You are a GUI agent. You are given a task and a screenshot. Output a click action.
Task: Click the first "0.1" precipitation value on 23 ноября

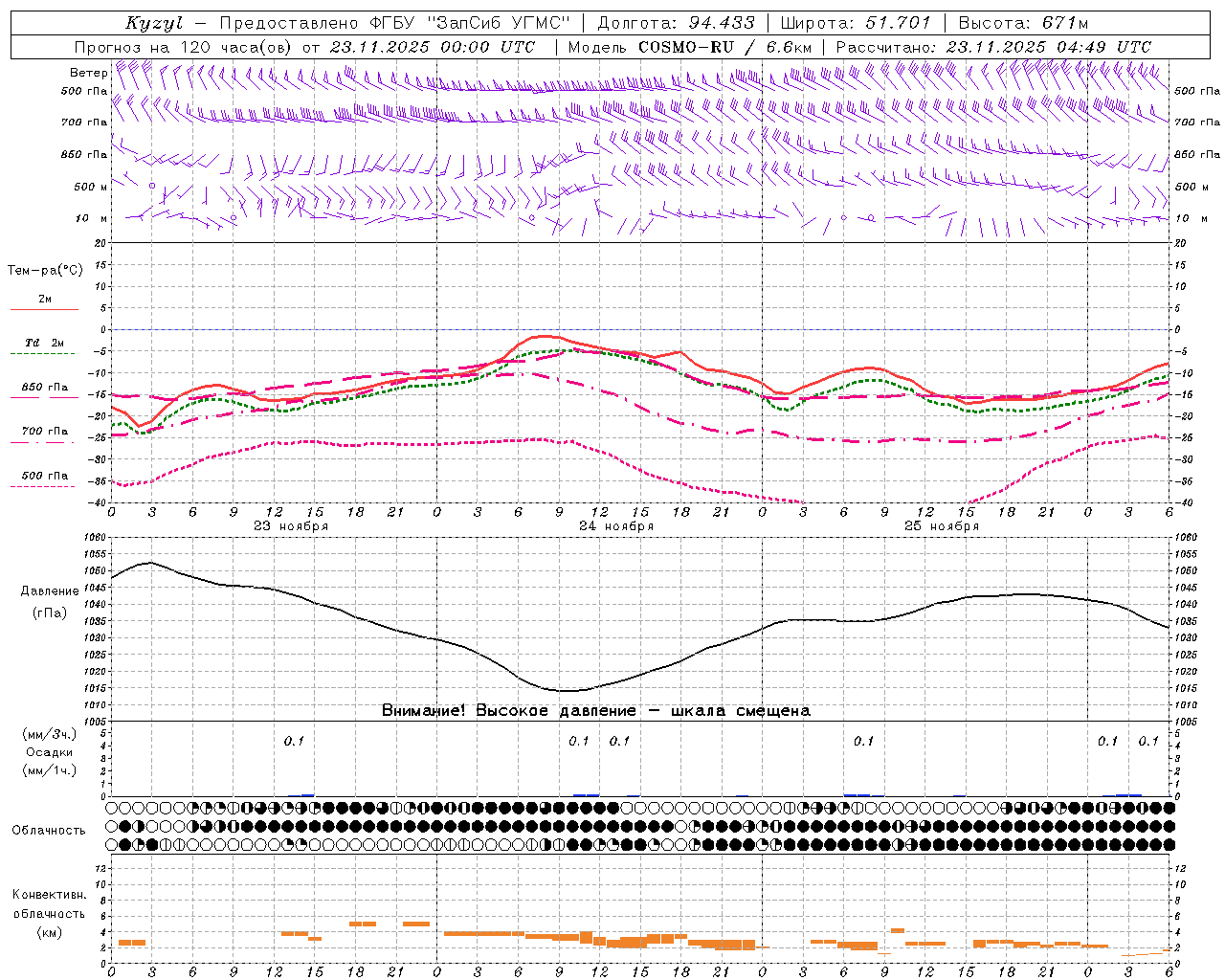pos(294,741)
